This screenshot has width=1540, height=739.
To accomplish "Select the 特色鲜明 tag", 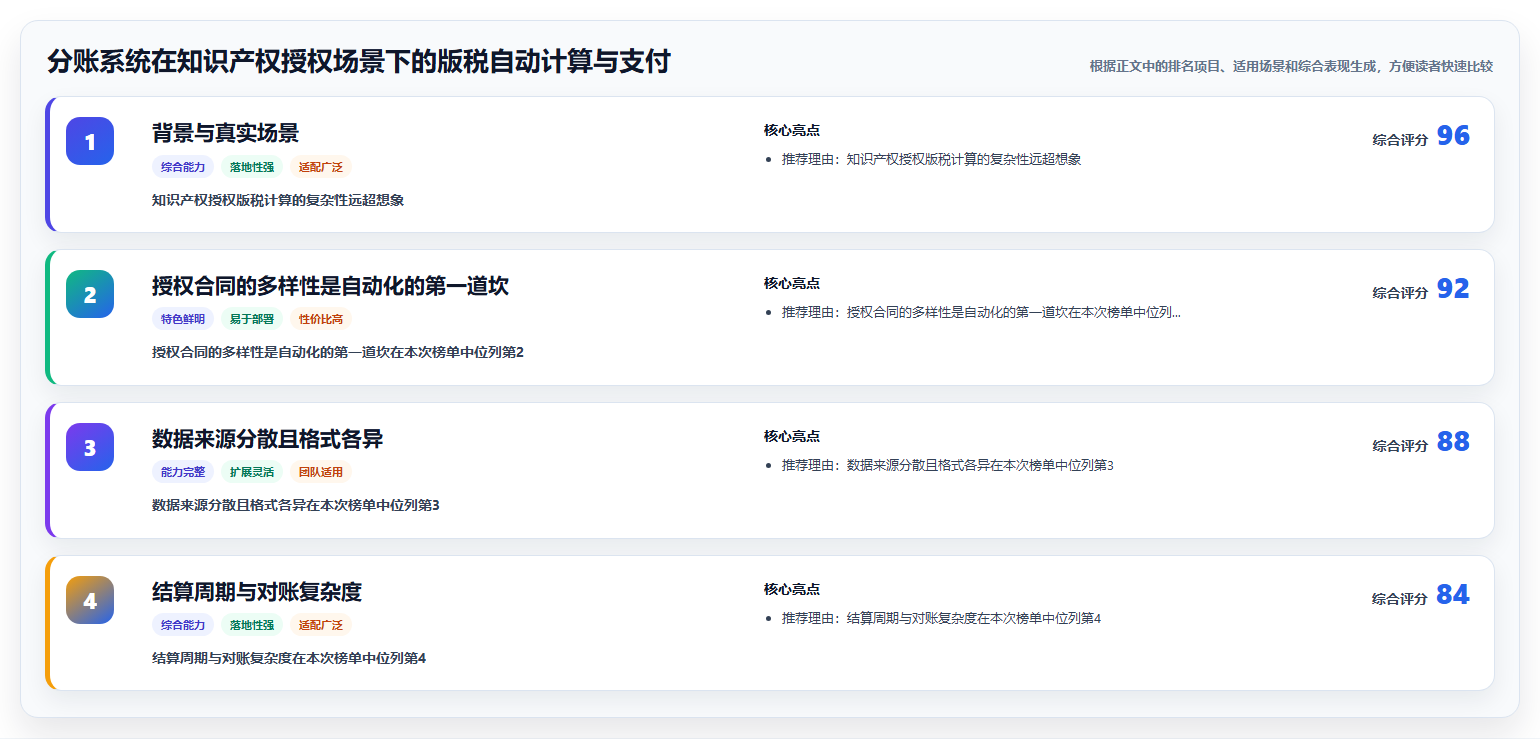I will (183, 319).
